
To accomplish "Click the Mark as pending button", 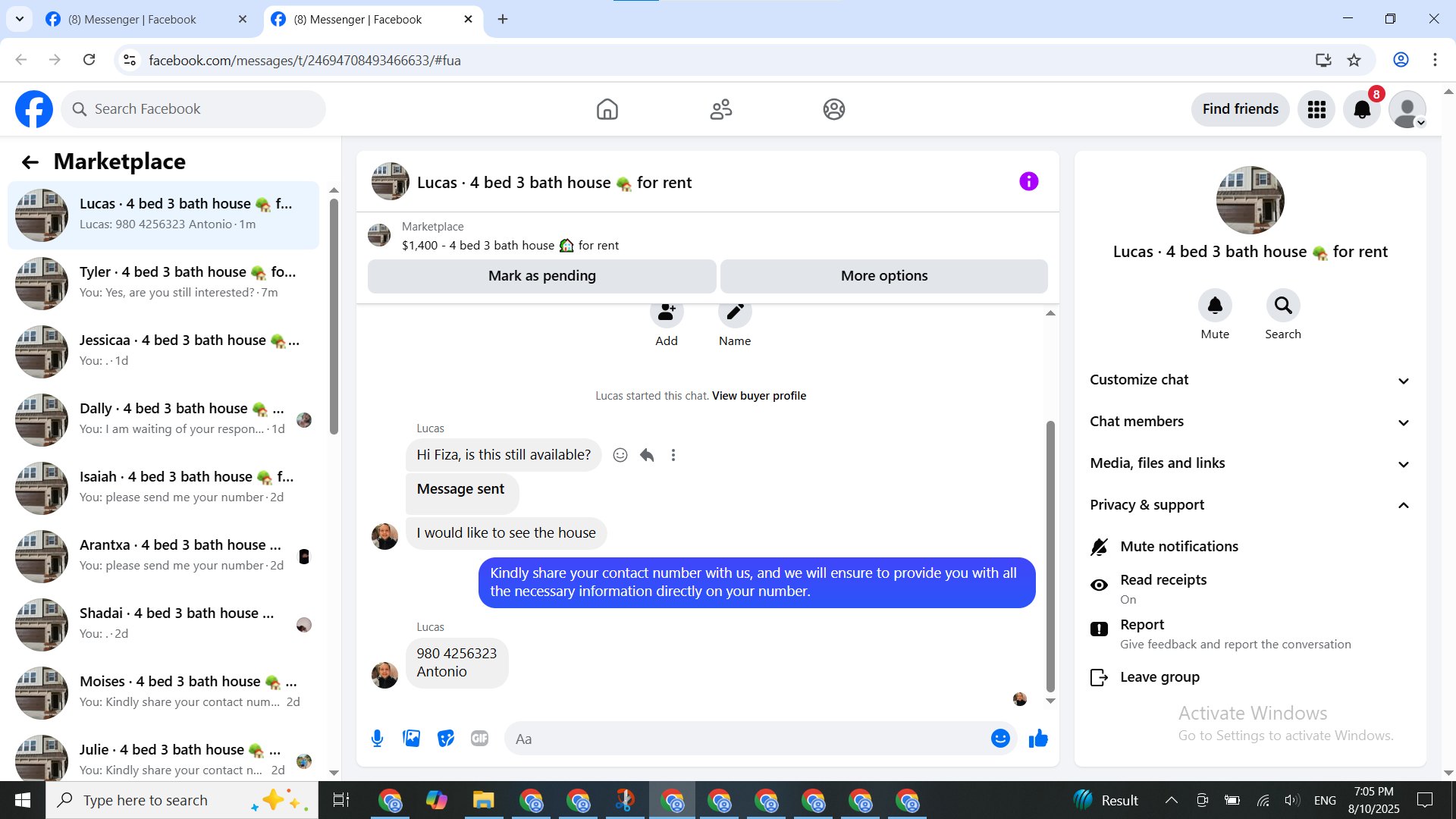I will [x=541, y=276].
